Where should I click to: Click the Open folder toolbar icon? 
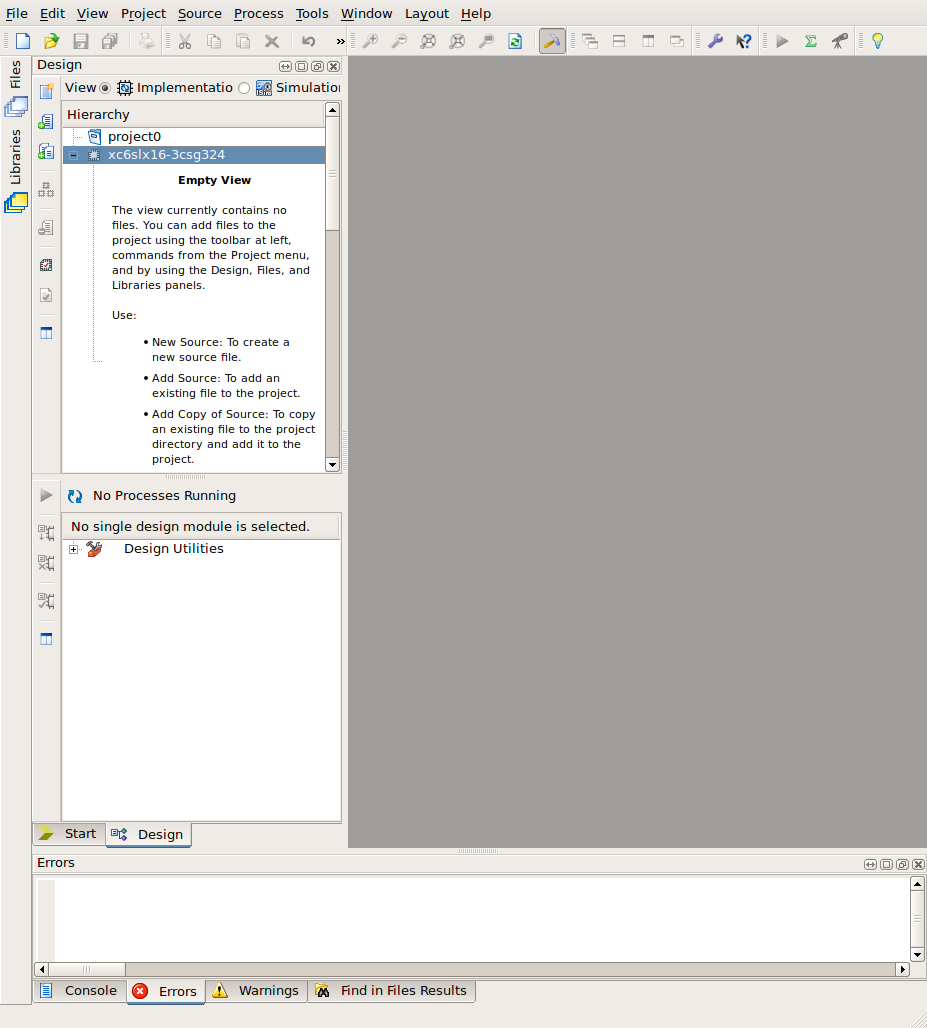pos(52,41)
